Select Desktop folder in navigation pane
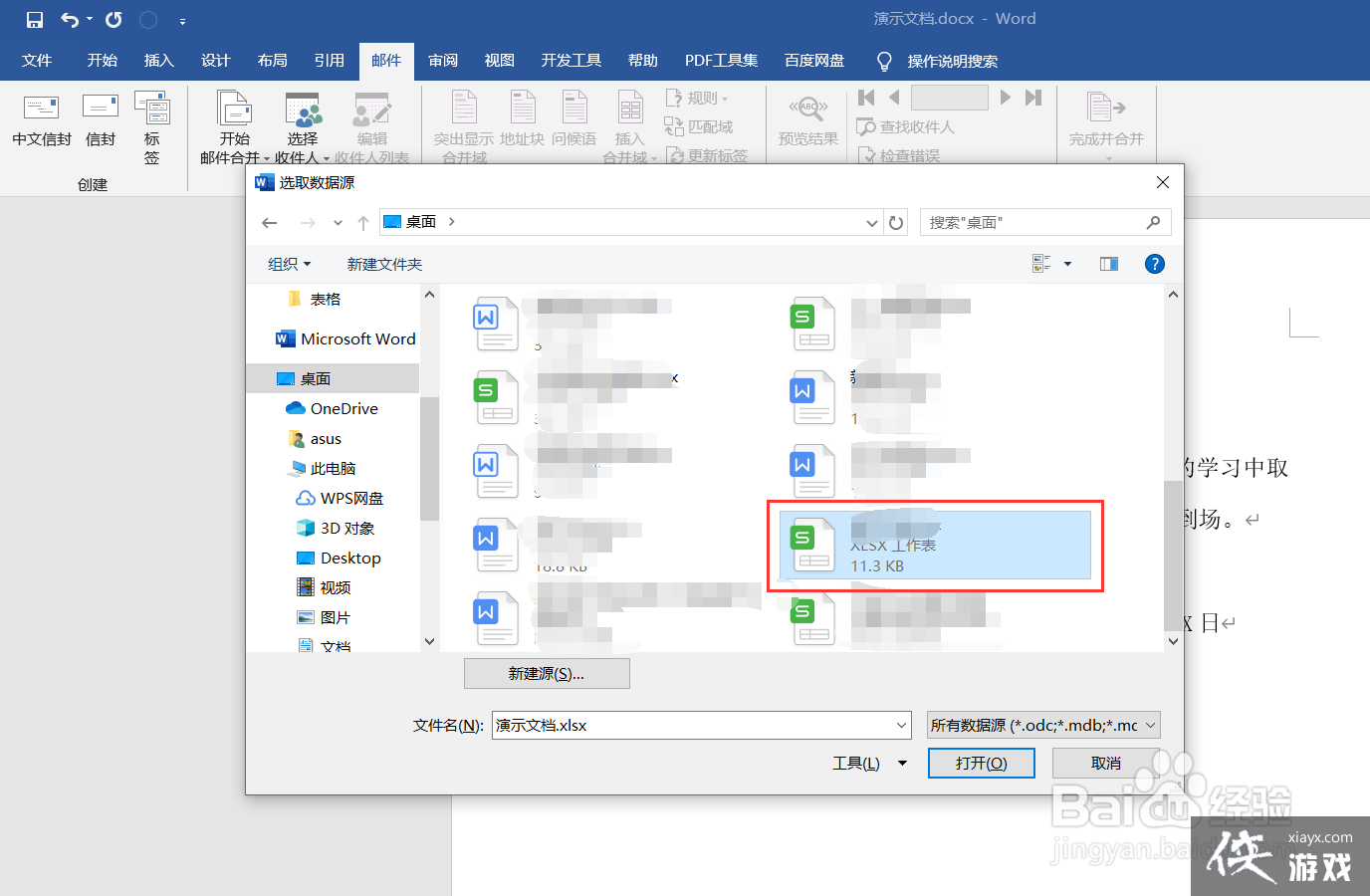The height and width of the screenshot is (896, 1370). pyautogui.click(x=339, y=558)
